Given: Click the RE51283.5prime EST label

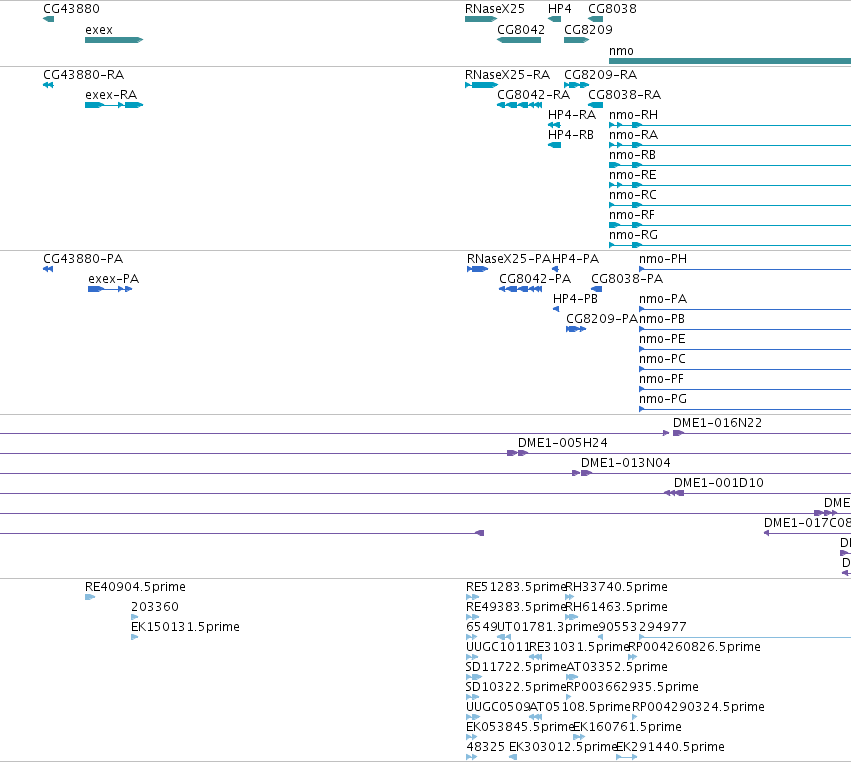Looking at the screenshot, I should point(516,587).
